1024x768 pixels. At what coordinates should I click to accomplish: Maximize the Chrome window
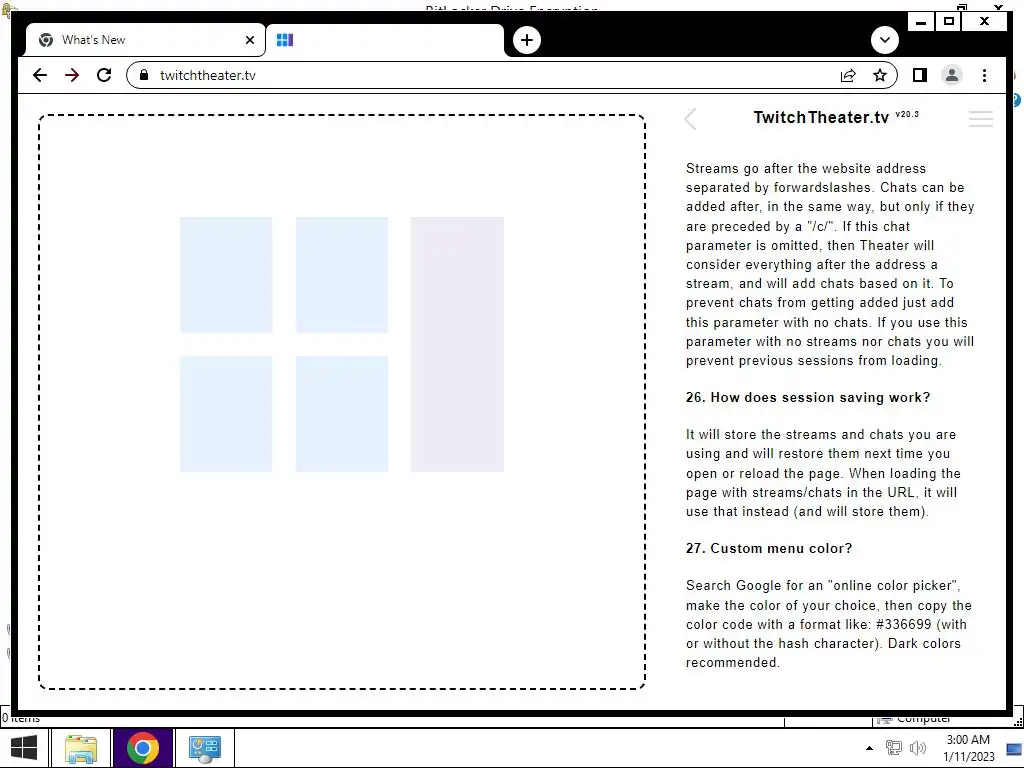tap(949, 22)
